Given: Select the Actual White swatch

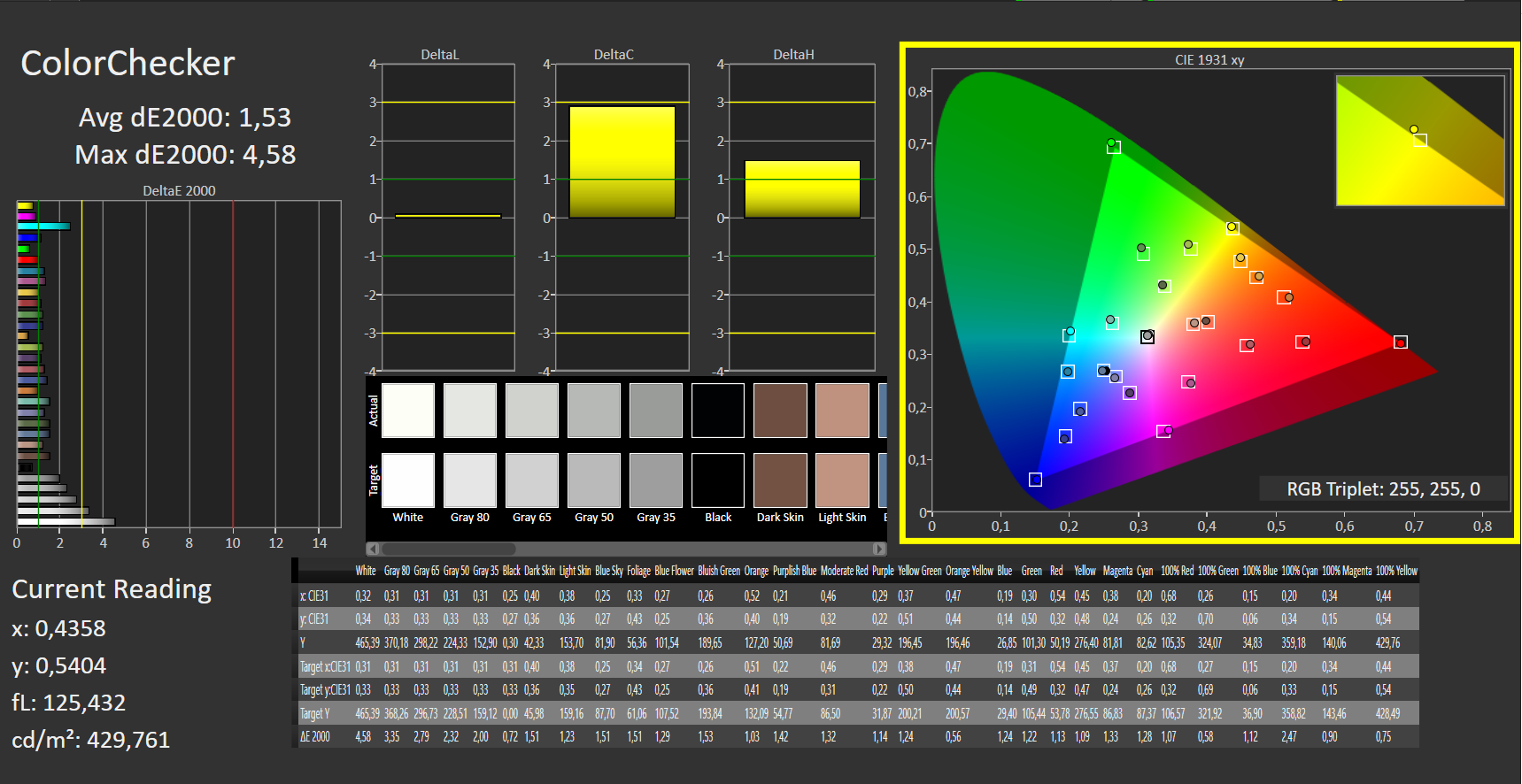Looking at the screenshot, I should 408,411.
